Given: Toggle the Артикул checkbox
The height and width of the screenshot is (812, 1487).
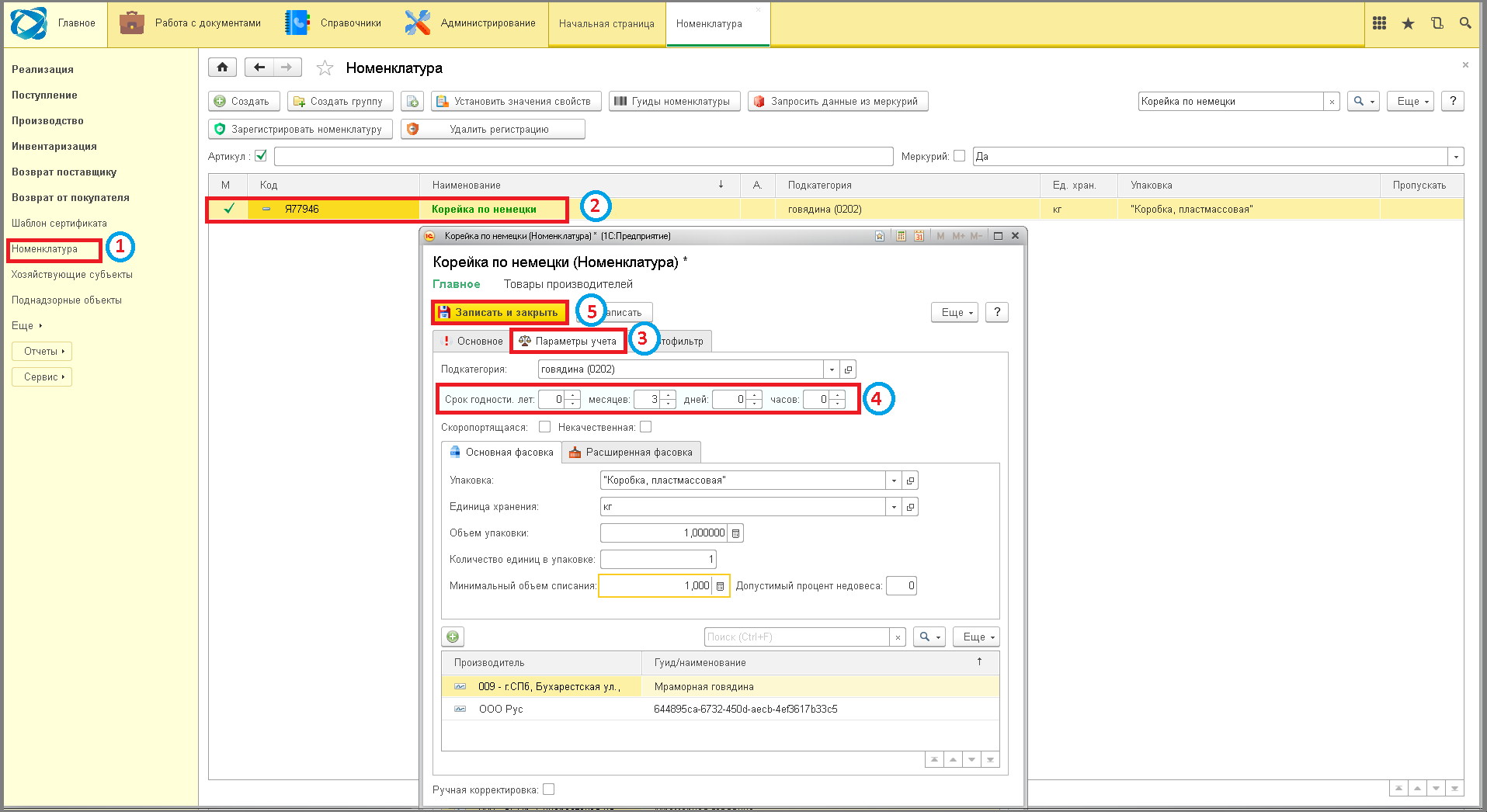Looking at the screenshot, I should (x=261, y=156).
